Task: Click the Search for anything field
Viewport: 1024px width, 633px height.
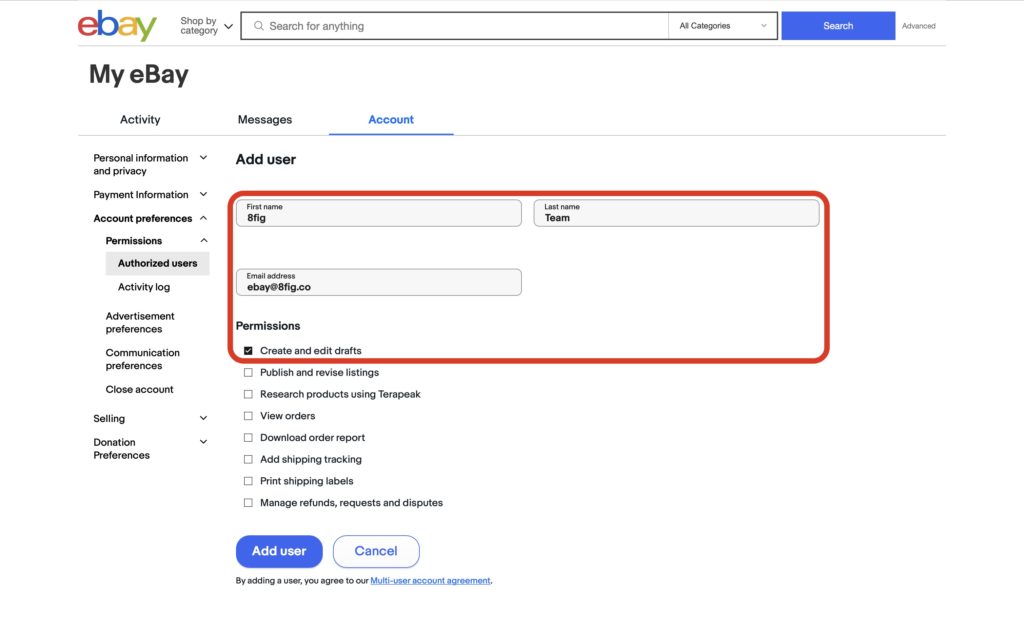Action: (x=455, y=26)
